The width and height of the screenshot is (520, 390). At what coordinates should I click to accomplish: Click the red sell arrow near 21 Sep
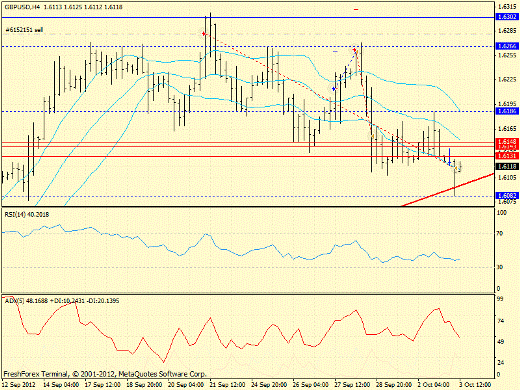click(x=204, y=33)
